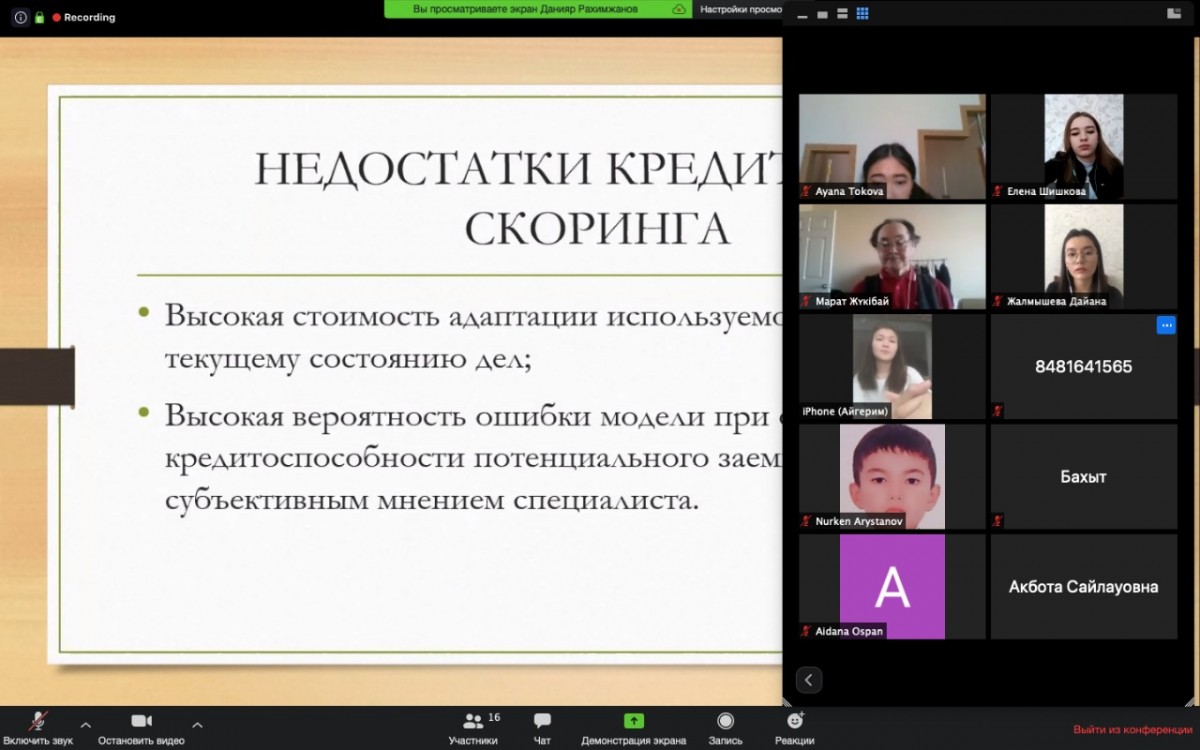The image size is (1200, 750).
Task: Go to previous page of video thumbnails
Action: [808, 680]
